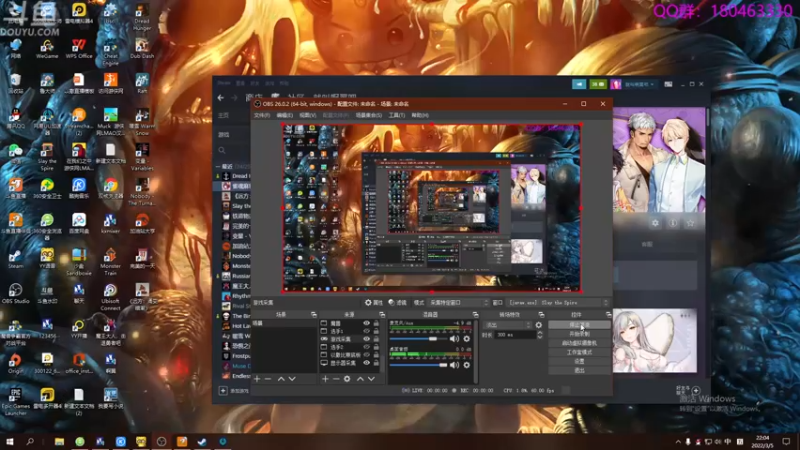Viewport: 800px width, 450px height.
Task: Move selected scene up
Action: pos(281,379)
